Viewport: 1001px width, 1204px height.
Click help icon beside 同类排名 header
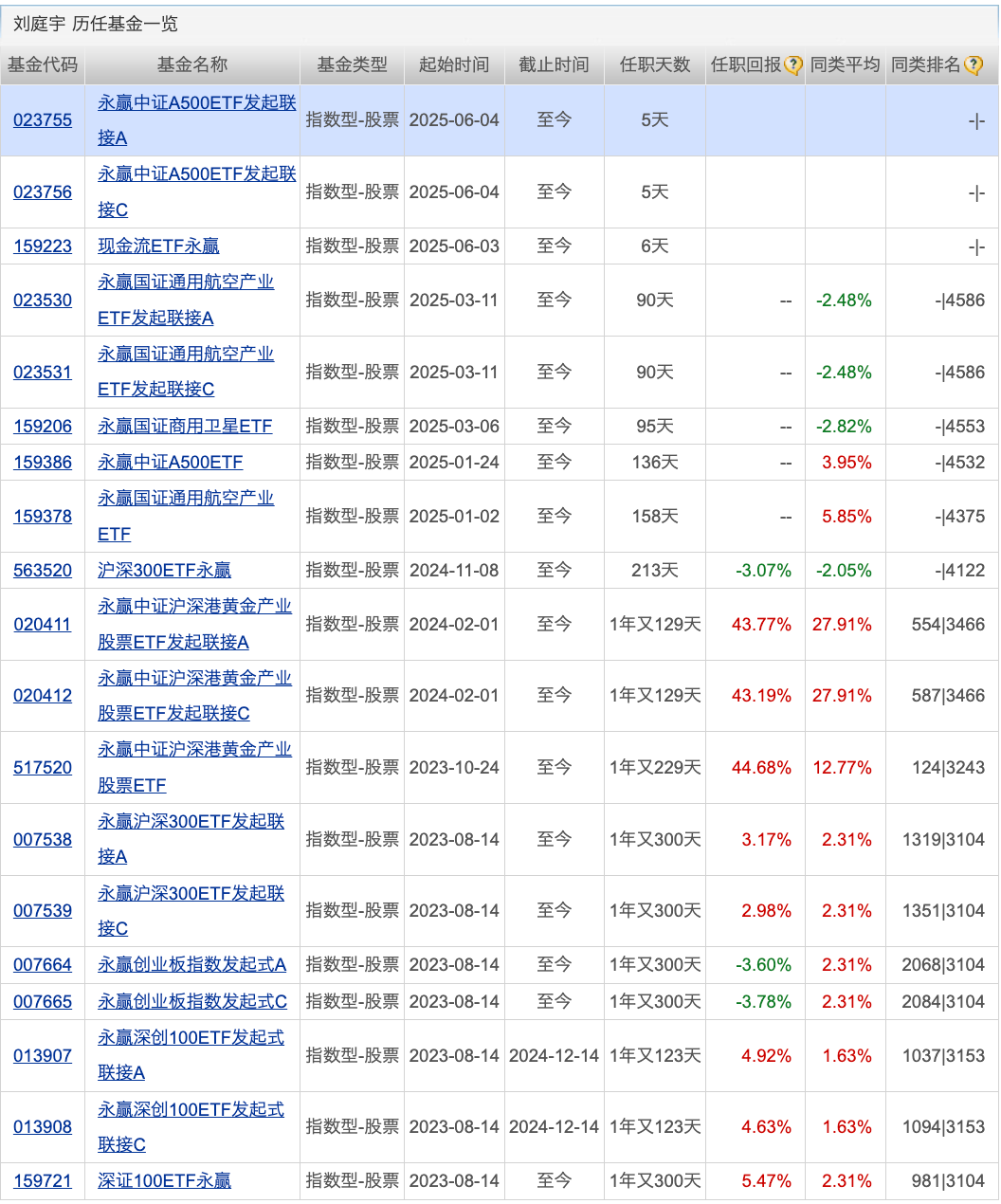(974, 65)
